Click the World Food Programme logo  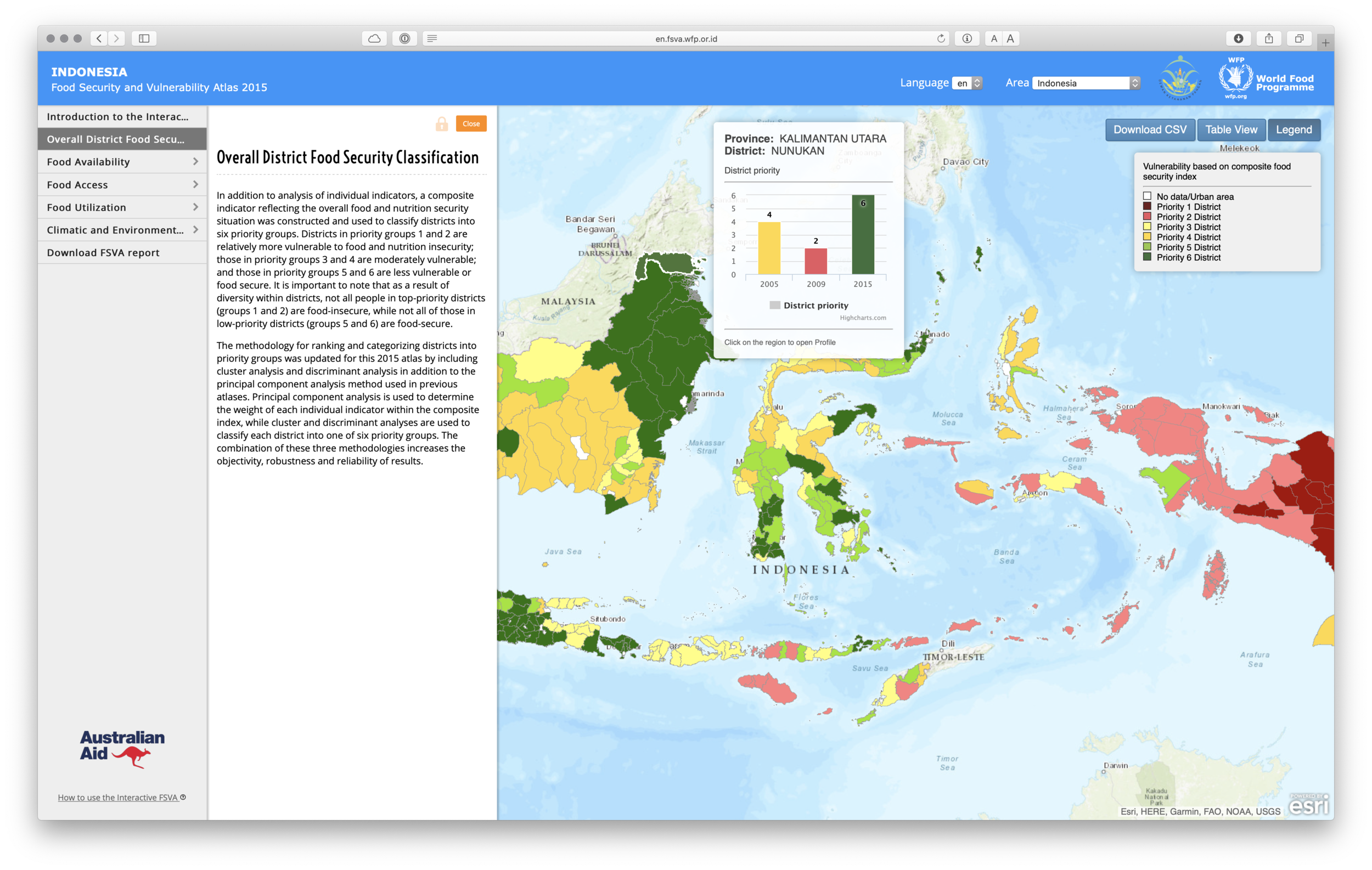1266,78
